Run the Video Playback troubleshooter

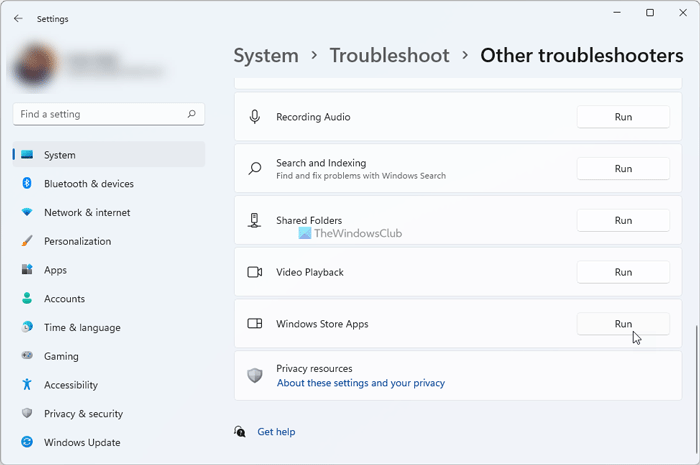(622, 272)
